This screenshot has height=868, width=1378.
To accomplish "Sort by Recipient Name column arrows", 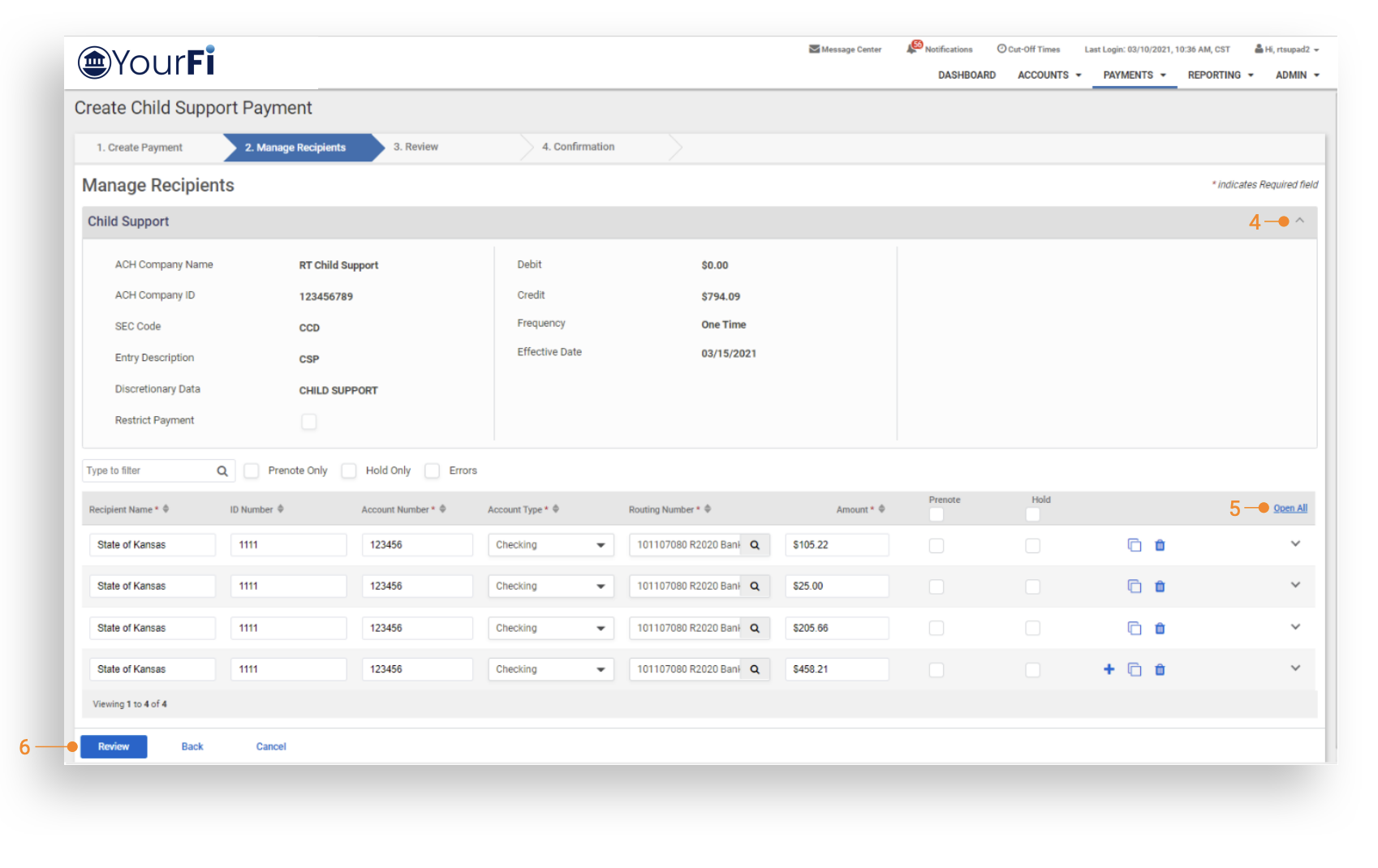I will (166, 509).
